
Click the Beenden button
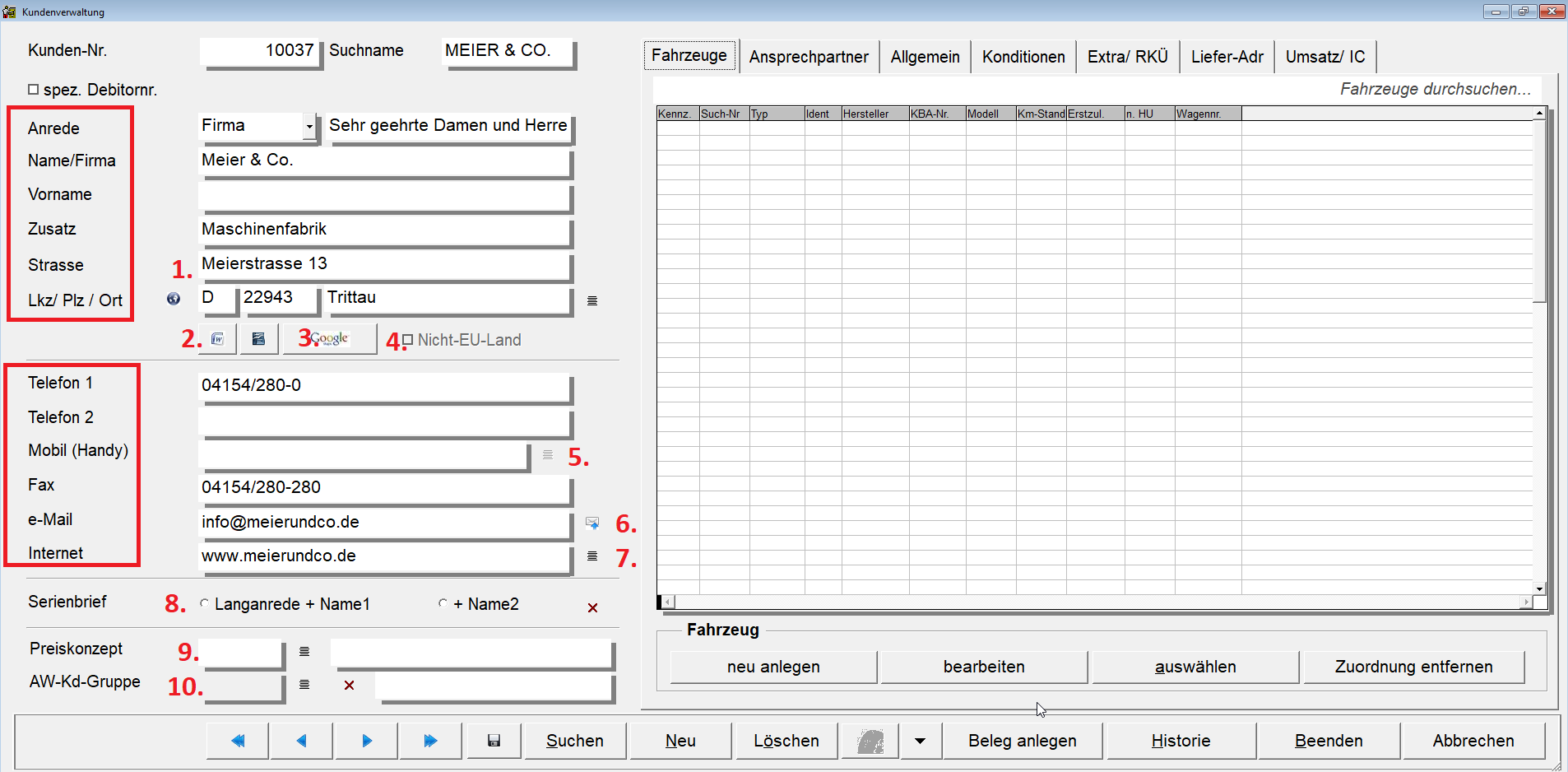pyautogui.click(x=1329, y=741)
